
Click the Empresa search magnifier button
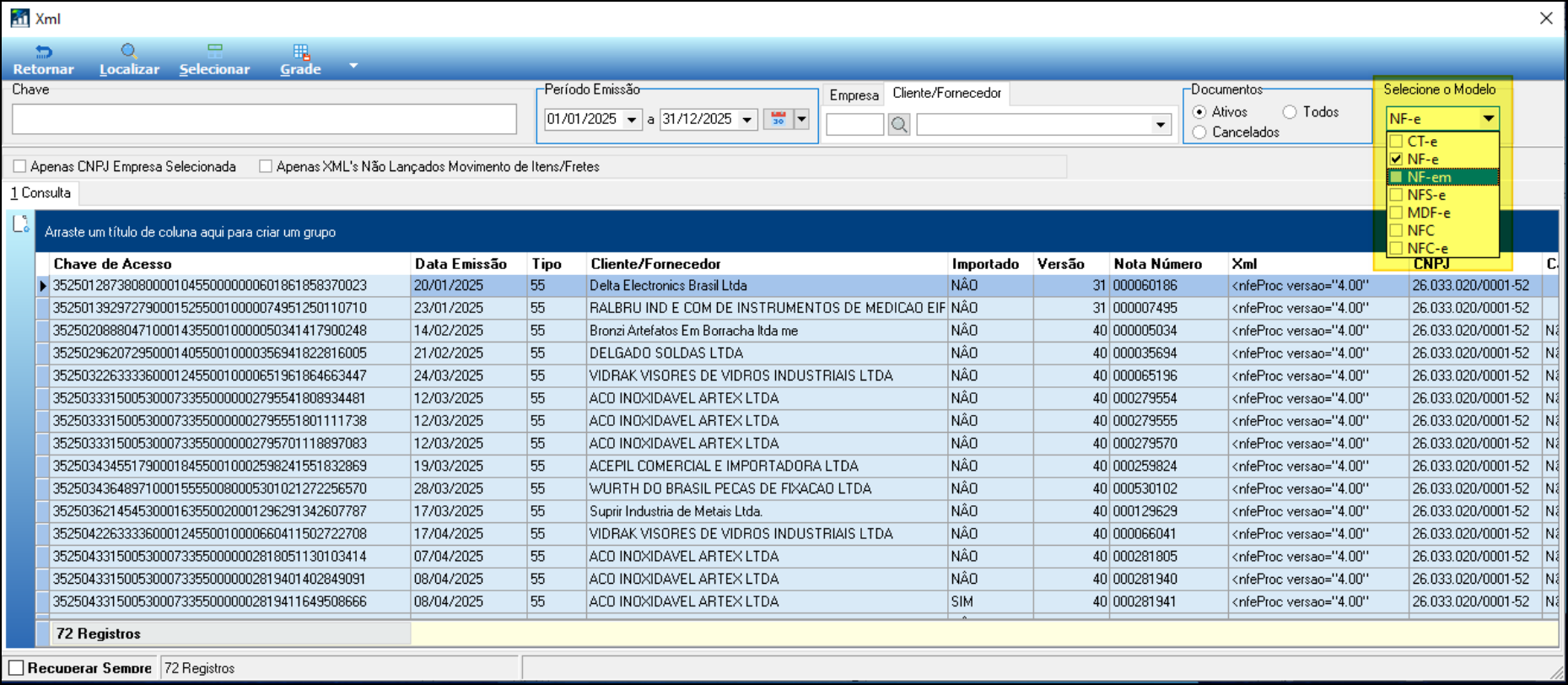[x=899, y=126]
